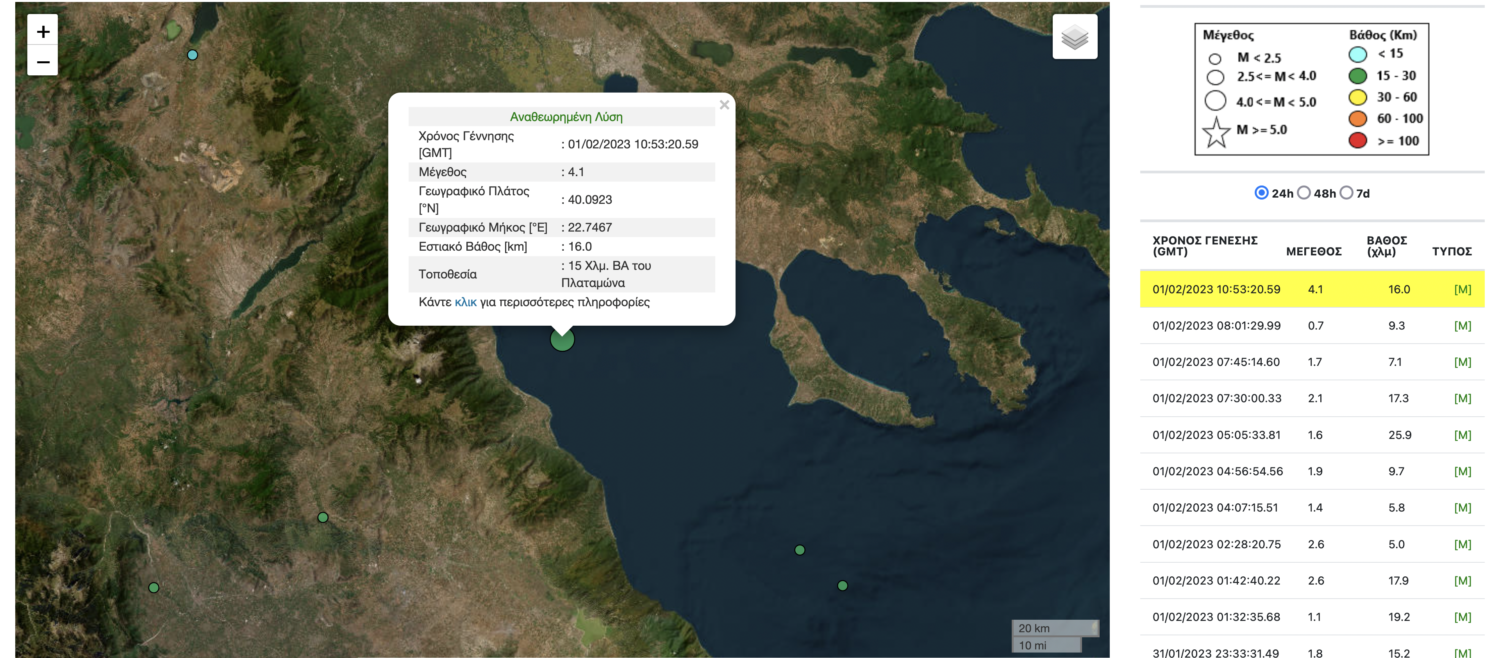The image size is (1500, 658).
Task: Open [M] link for 01:32:35.68 event
Action: click(1463, 617)
